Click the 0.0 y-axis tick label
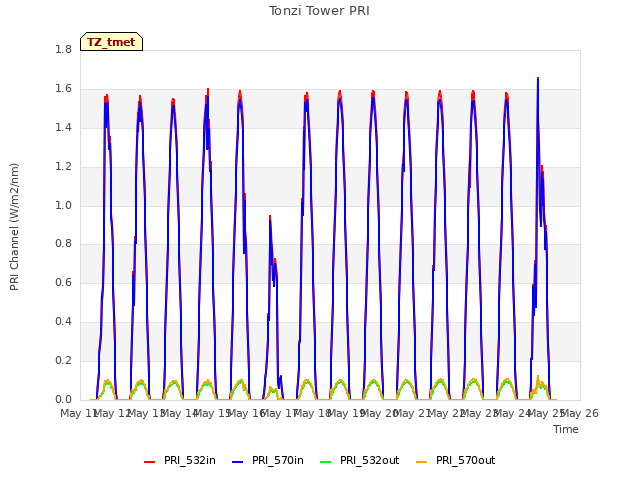 click(63, 399)
